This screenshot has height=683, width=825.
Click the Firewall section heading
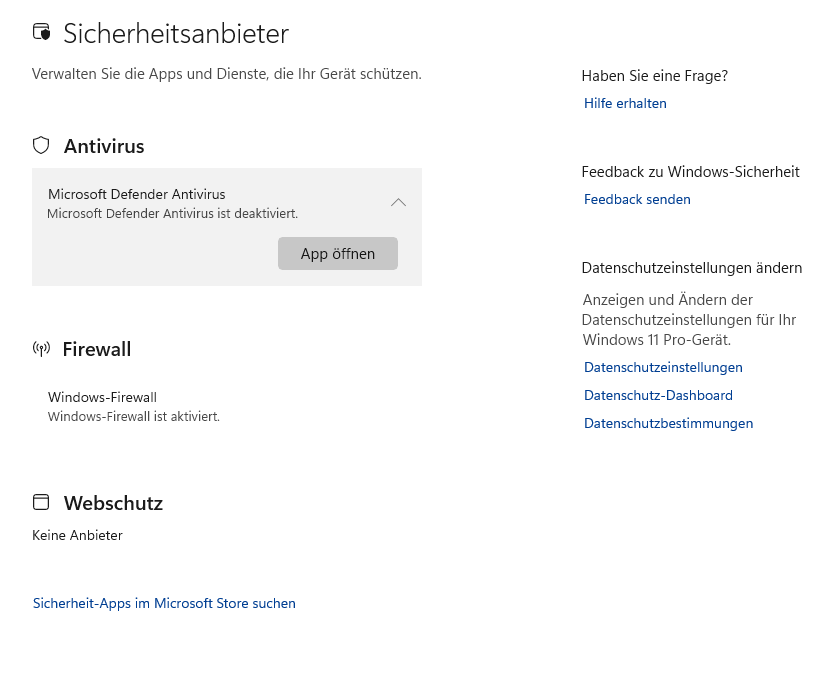(97, 349)
